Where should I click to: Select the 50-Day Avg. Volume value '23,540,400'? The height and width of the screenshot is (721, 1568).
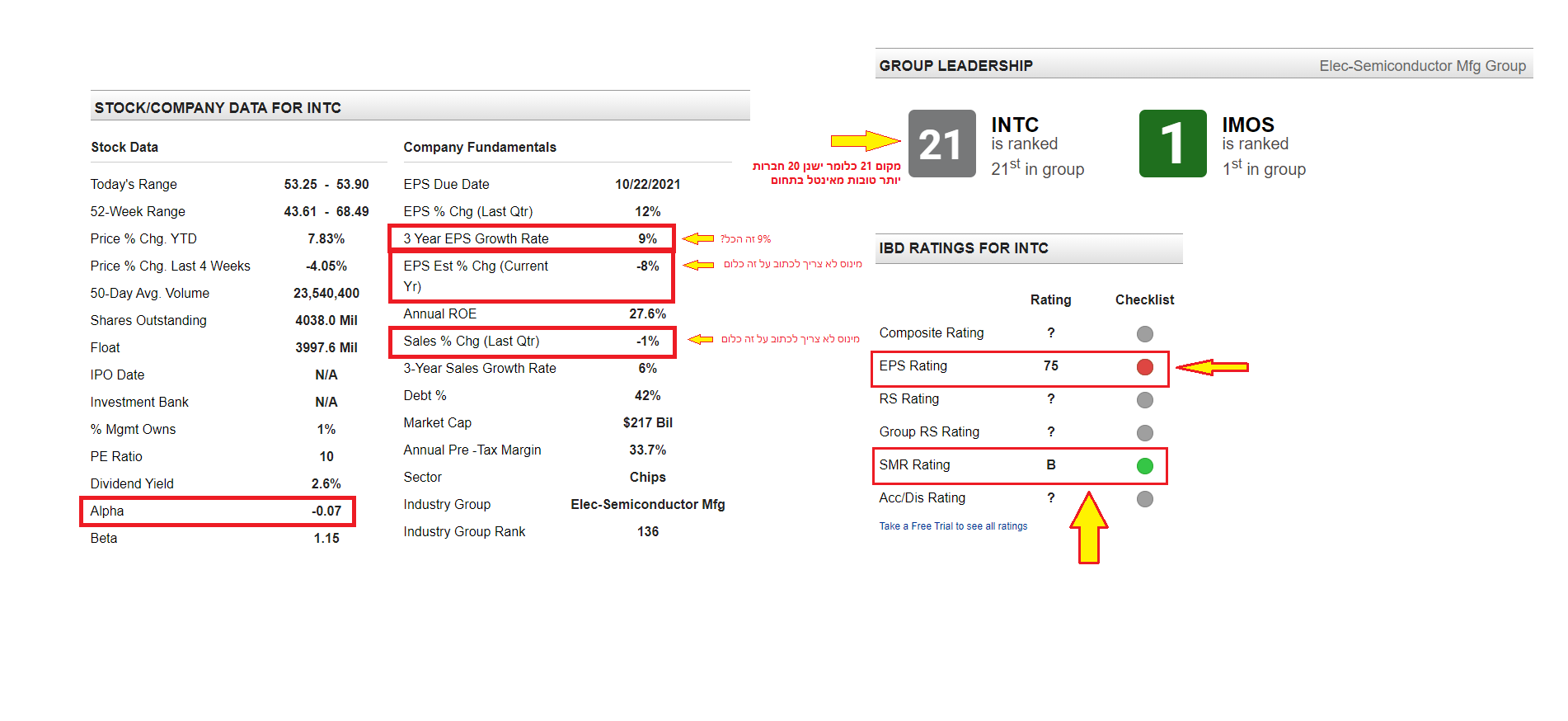(x=326, y=293)
